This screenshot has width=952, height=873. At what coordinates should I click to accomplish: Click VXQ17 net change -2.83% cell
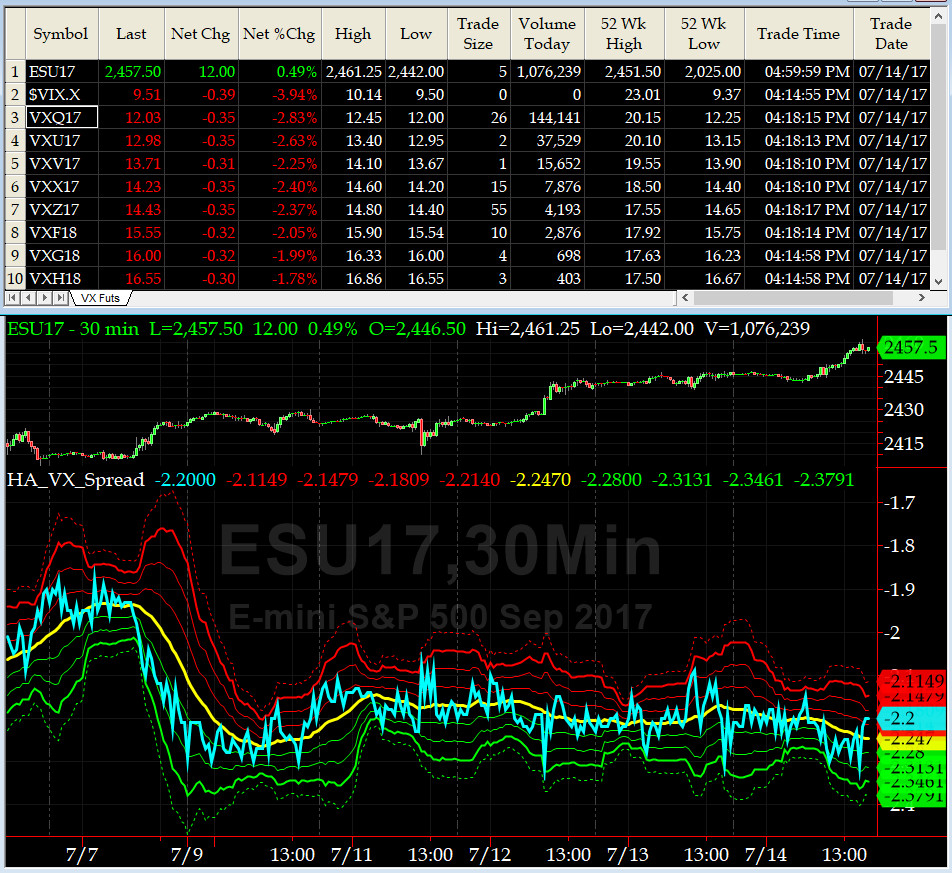coord(279,118)
